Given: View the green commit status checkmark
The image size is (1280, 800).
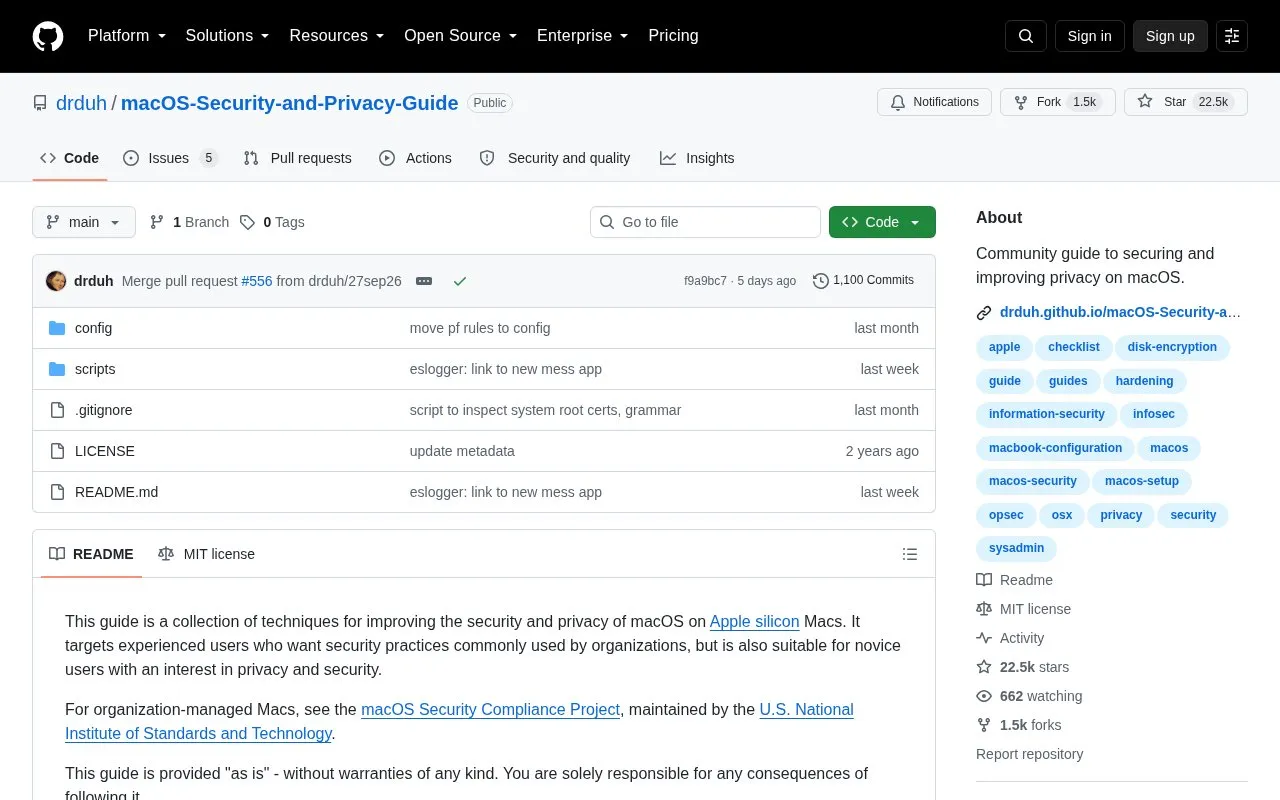Looking at the screenshot, I should pyautogui.click(x=460, y=281).
